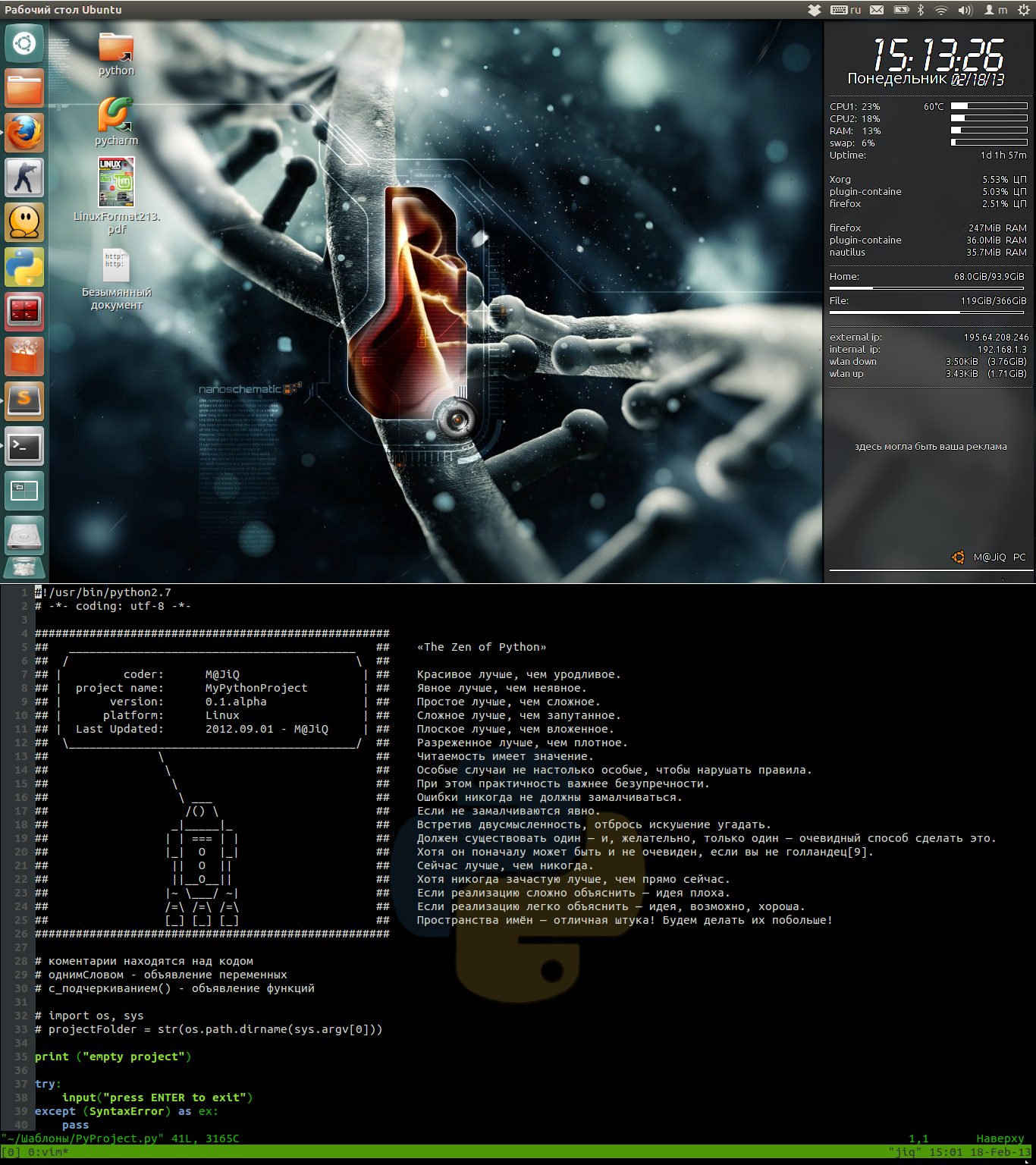Click the 'Рабочий стол Ubuntu' panel title
Screen dimensions: 1036x1165
click(63, 10)
